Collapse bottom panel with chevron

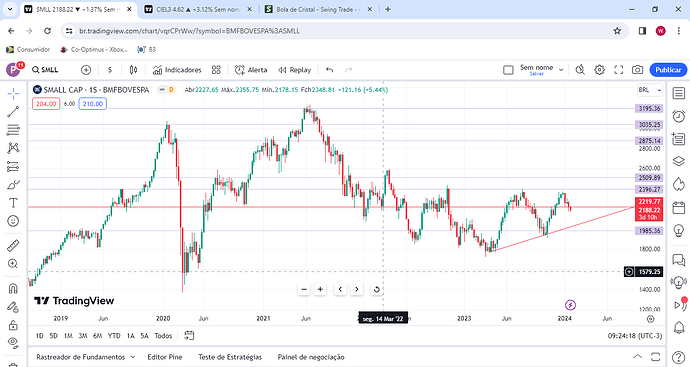(x=637, y=356)
